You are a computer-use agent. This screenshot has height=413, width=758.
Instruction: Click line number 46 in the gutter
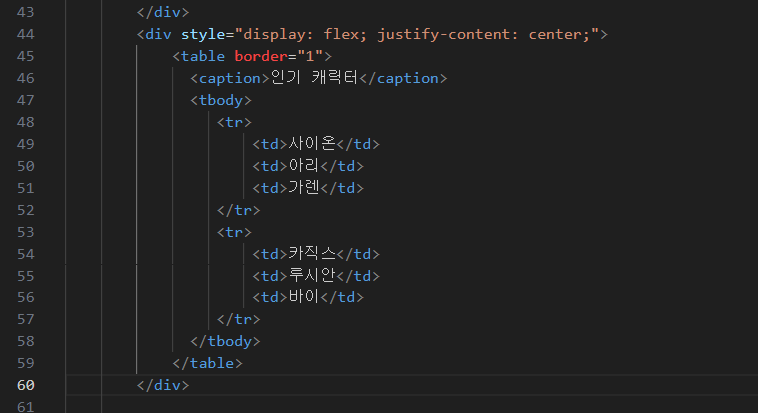(x=26, y=78)
